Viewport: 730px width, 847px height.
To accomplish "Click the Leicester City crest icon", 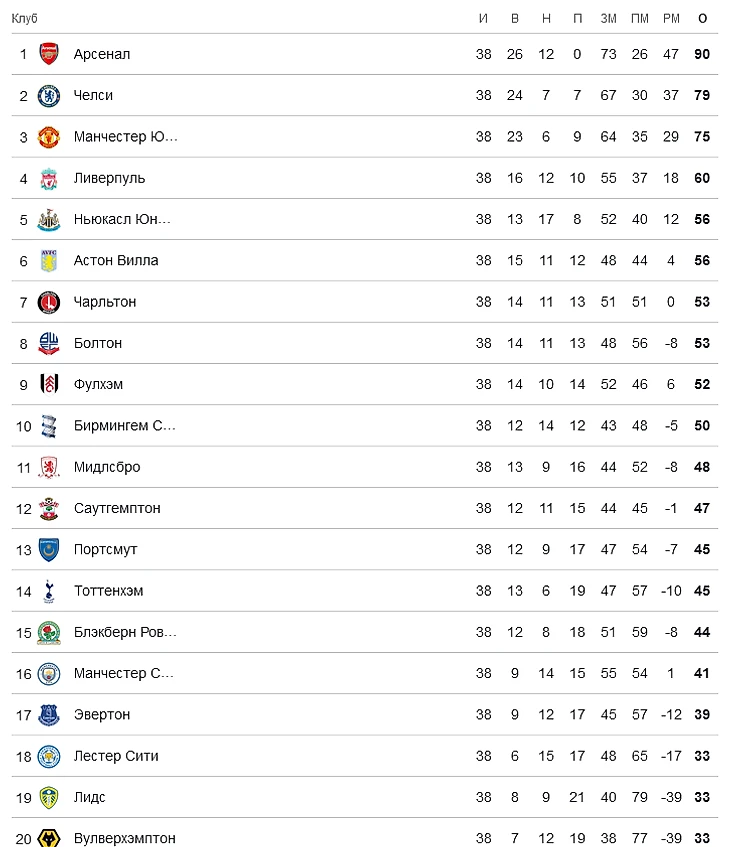I will (49, 756).
